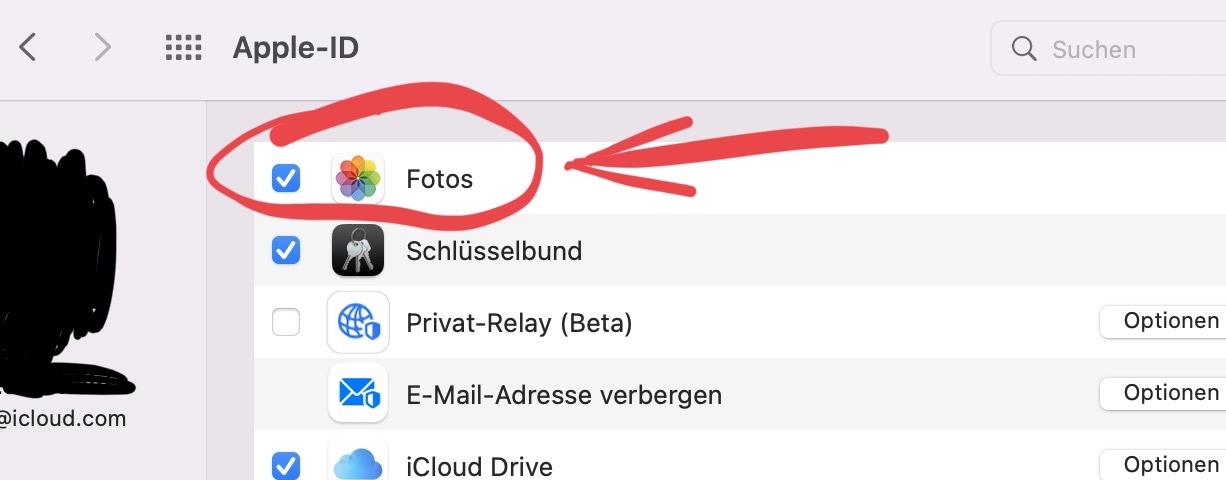Viewport: 1226px width, 480px height.
Task: Click the Apple-ID window title
Action: [296, 47]
